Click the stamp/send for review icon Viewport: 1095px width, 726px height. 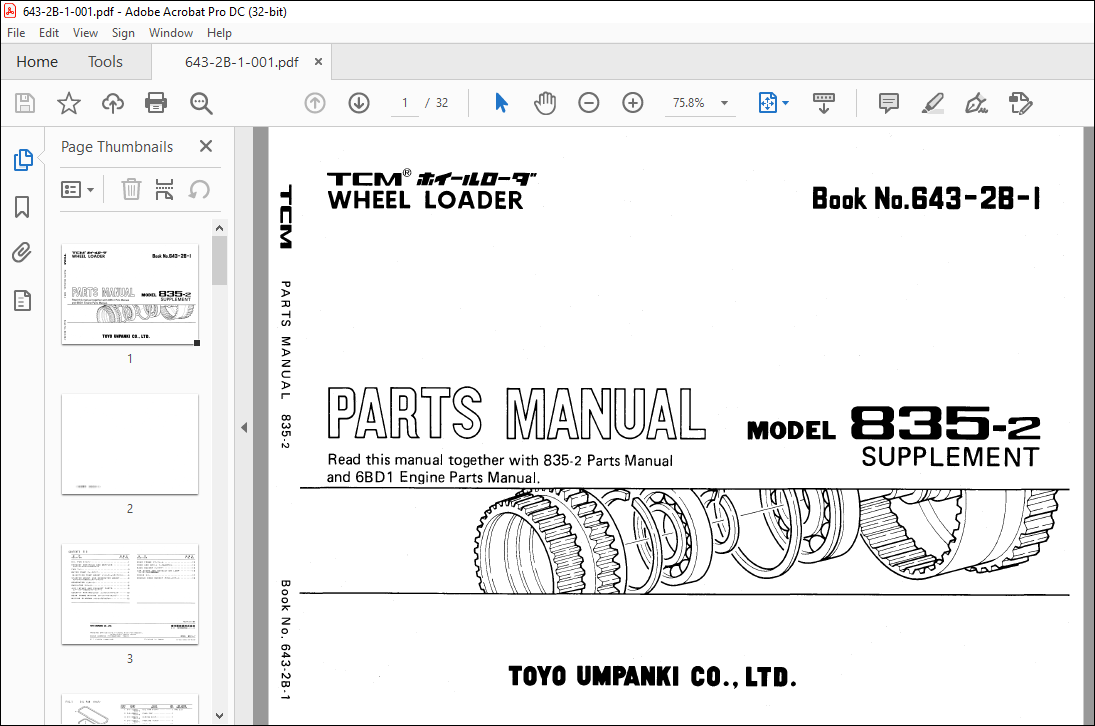[x=1020, y=103]
